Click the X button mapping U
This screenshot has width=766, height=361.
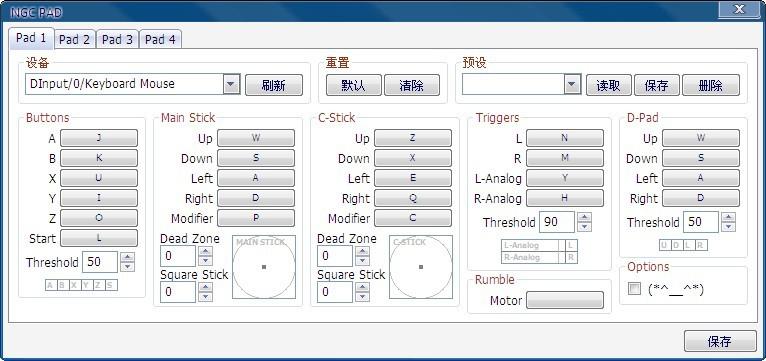click(x=99, y=178)
